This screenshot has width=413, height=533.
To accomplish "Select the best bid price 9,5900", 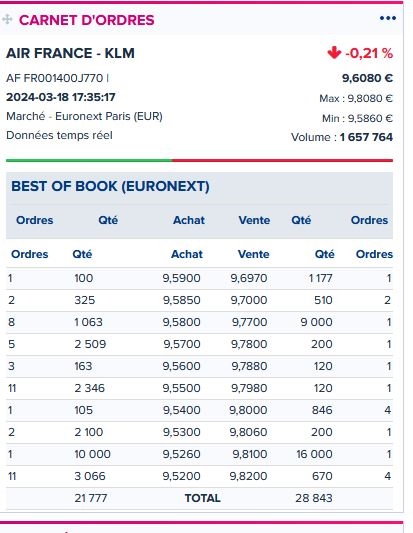I will pos(182,278).
